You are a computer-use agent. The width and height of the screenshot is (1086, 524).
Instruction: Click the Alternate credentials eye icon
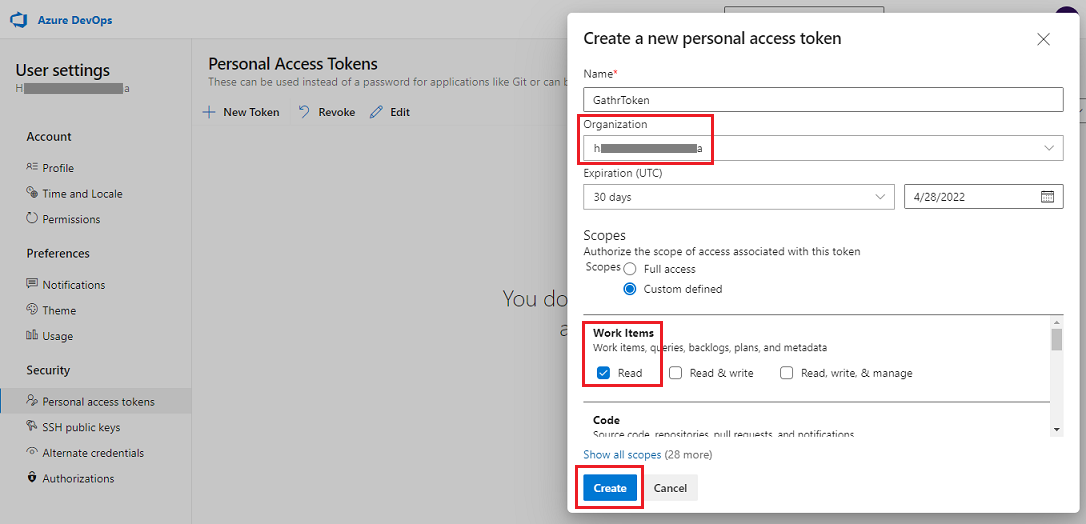[32, 451]
